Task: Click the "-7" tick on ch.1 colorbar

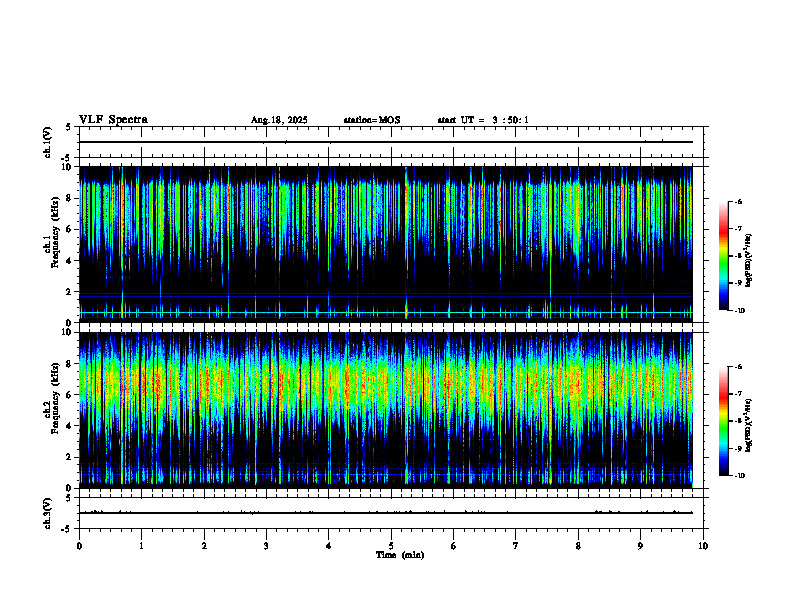Action: point(738,229)
